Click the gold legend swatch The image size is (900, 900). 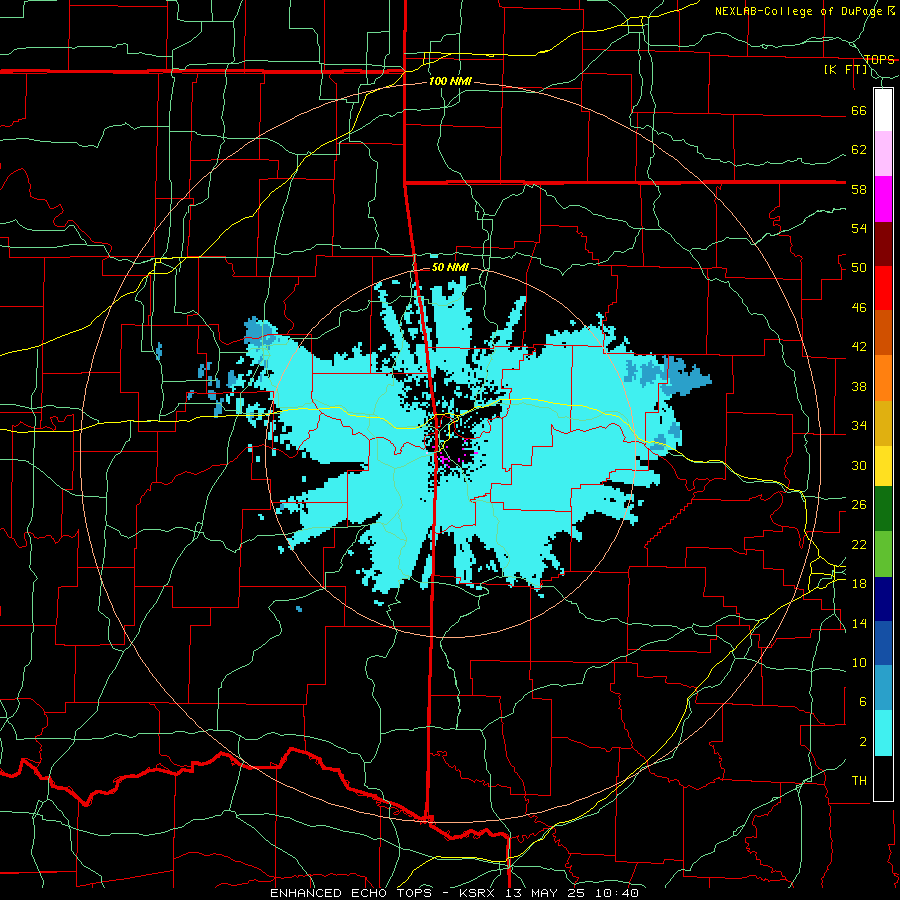pyautogui.click(x=883, y=423)
